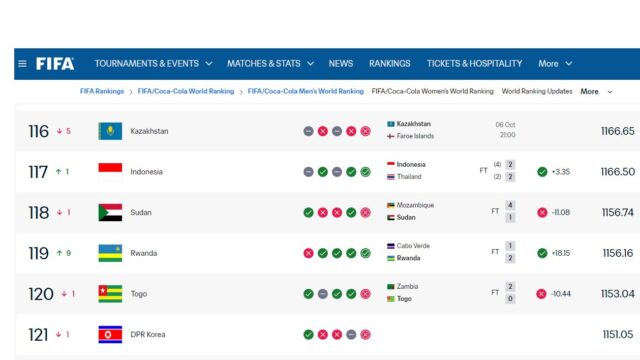Click Kazakhstan's first form result icon
The width and height of the screenshot is (640, 360).
point(309,131)
